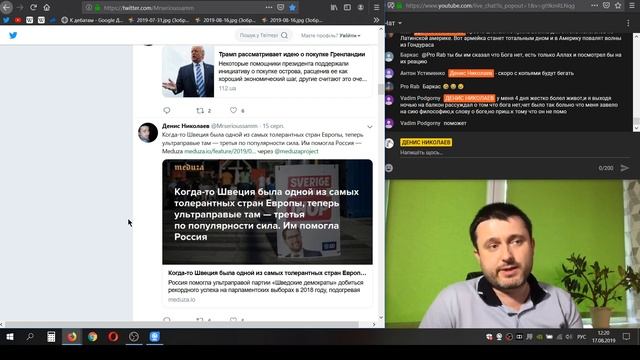Open the @meduzaproject mention
The width and height of the screenshot is (640, 360).
coord(296,151)
